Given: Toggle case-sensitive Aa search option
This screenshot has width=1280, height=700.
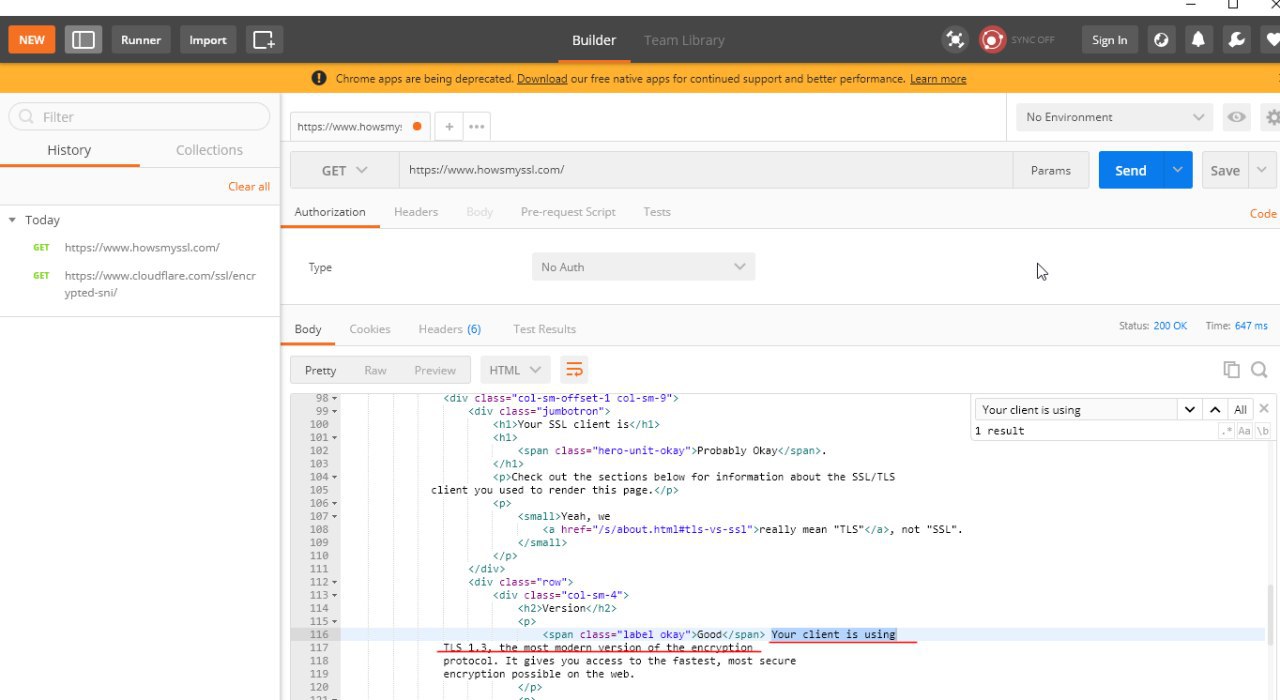Looking at the screenshot, I should pyautogui.click(x=1244, y=431).
